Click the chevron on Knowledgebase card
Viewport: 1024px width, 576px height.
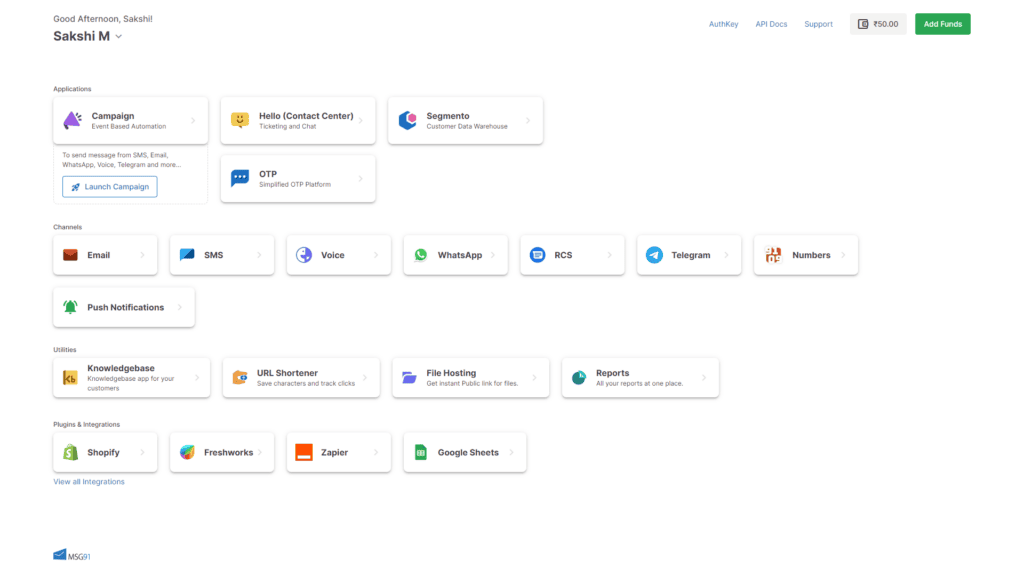pos(197,377)
